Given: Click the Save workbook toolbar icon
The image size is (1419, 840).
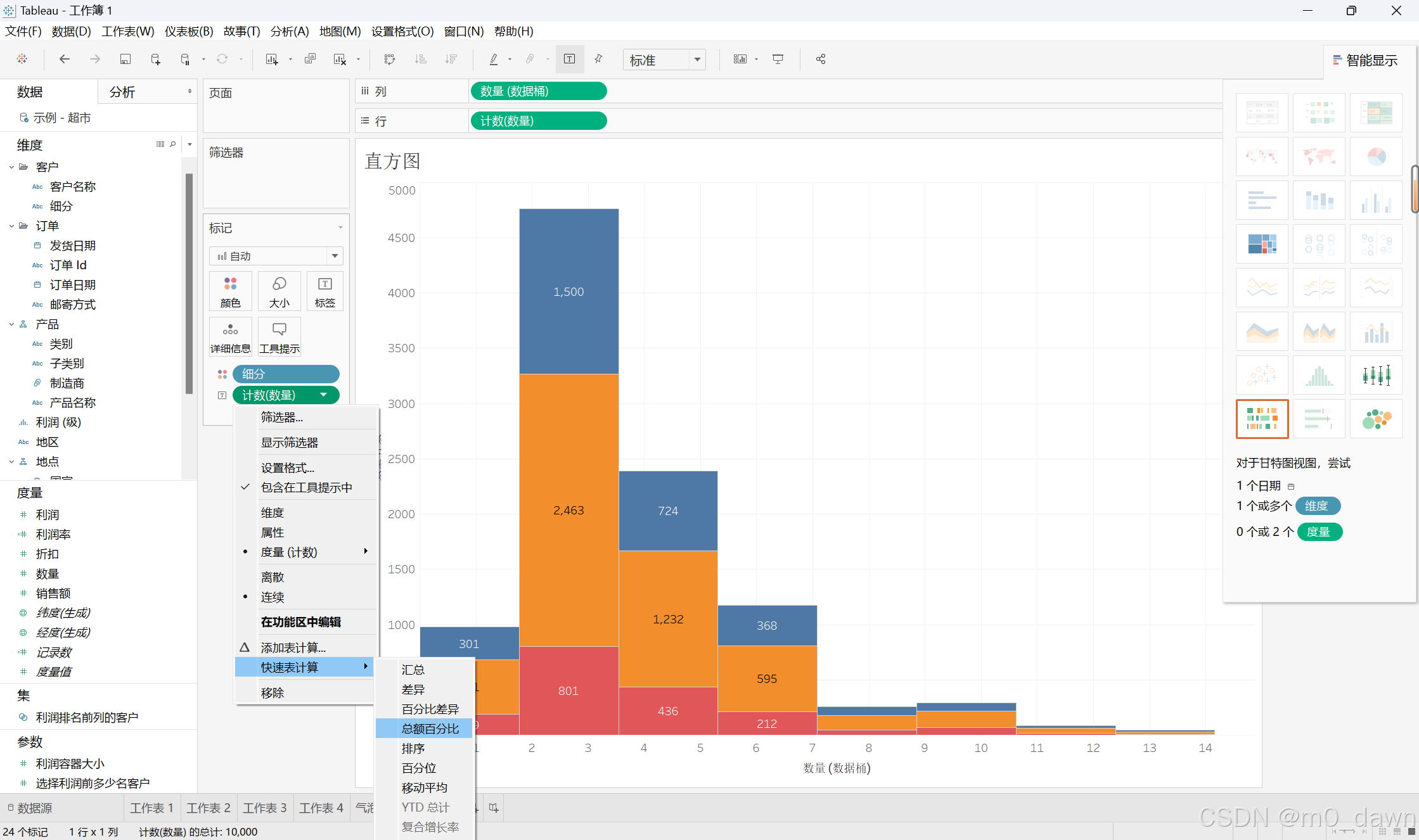Looking at the screenshot, I should click(125, 60).
